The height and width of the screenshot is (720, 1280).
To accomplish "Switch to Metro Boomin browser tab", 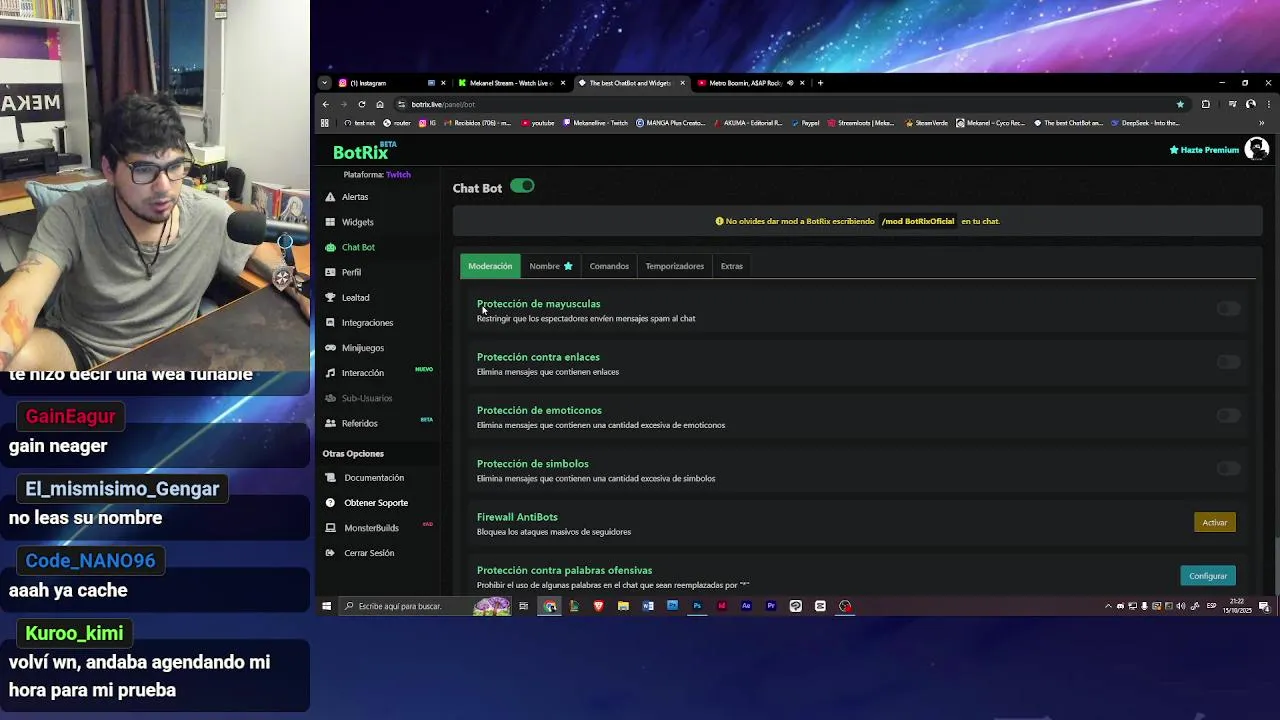I will coord(750,83).
